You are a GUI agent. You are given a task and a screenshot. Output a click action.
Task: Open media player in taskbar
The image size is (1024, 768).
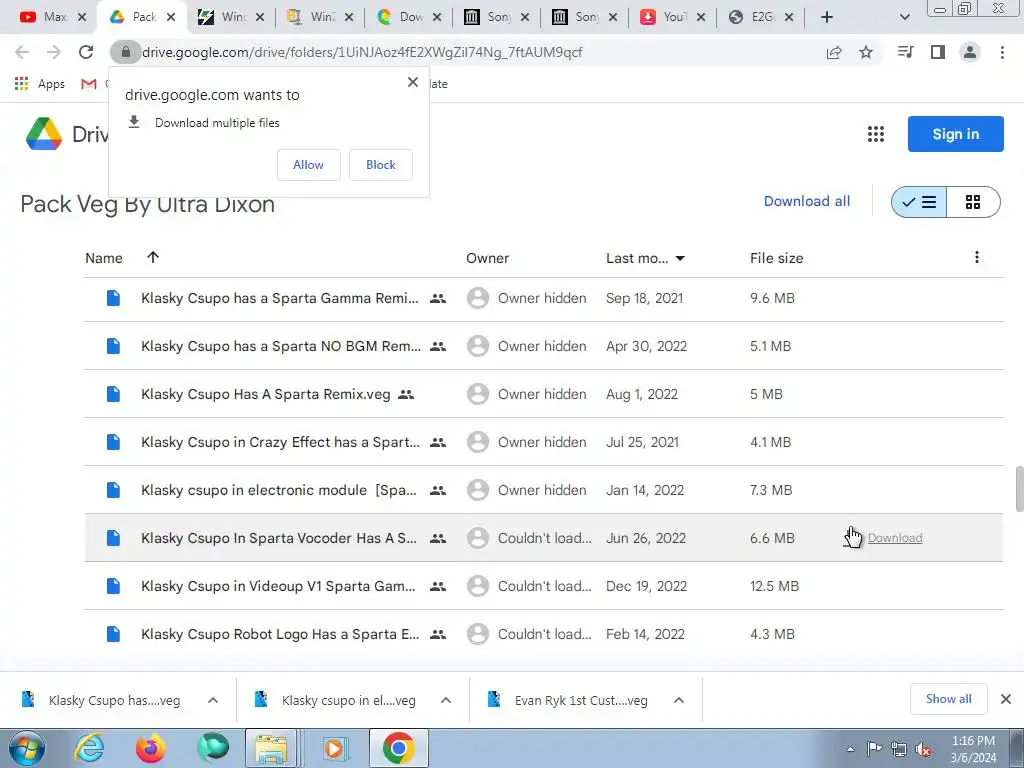(x=335, y=748)
